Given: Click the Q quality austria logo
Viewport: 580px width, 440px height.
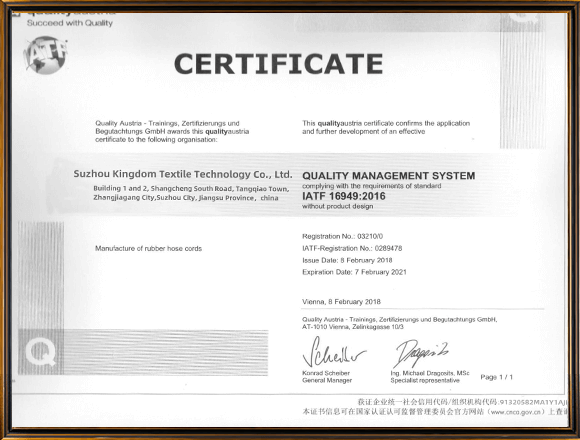Looking at the screenshot, I should [x=41, y=352].
